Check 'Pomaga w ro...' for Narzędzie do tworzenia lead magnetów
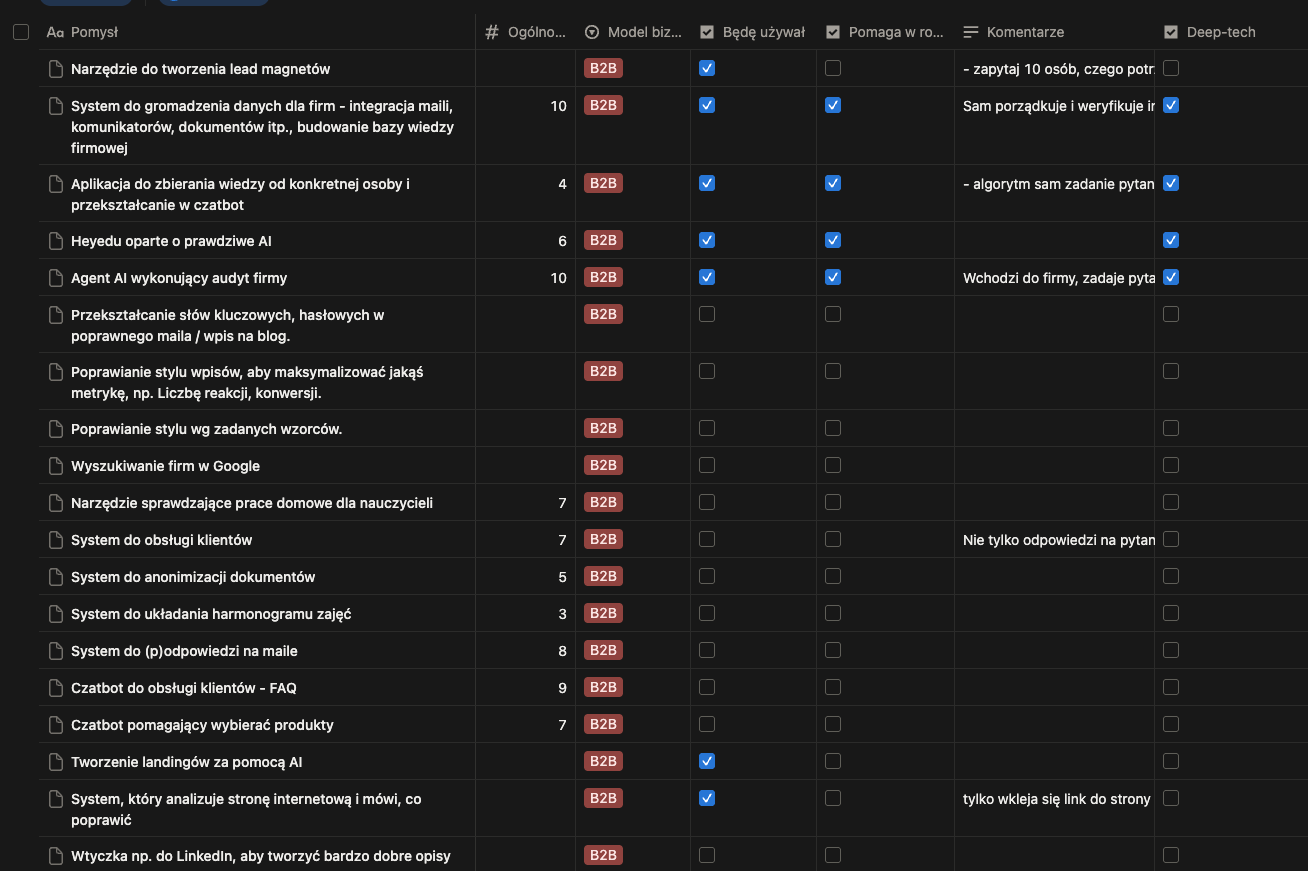The image size is (1308, 871). 833,68
